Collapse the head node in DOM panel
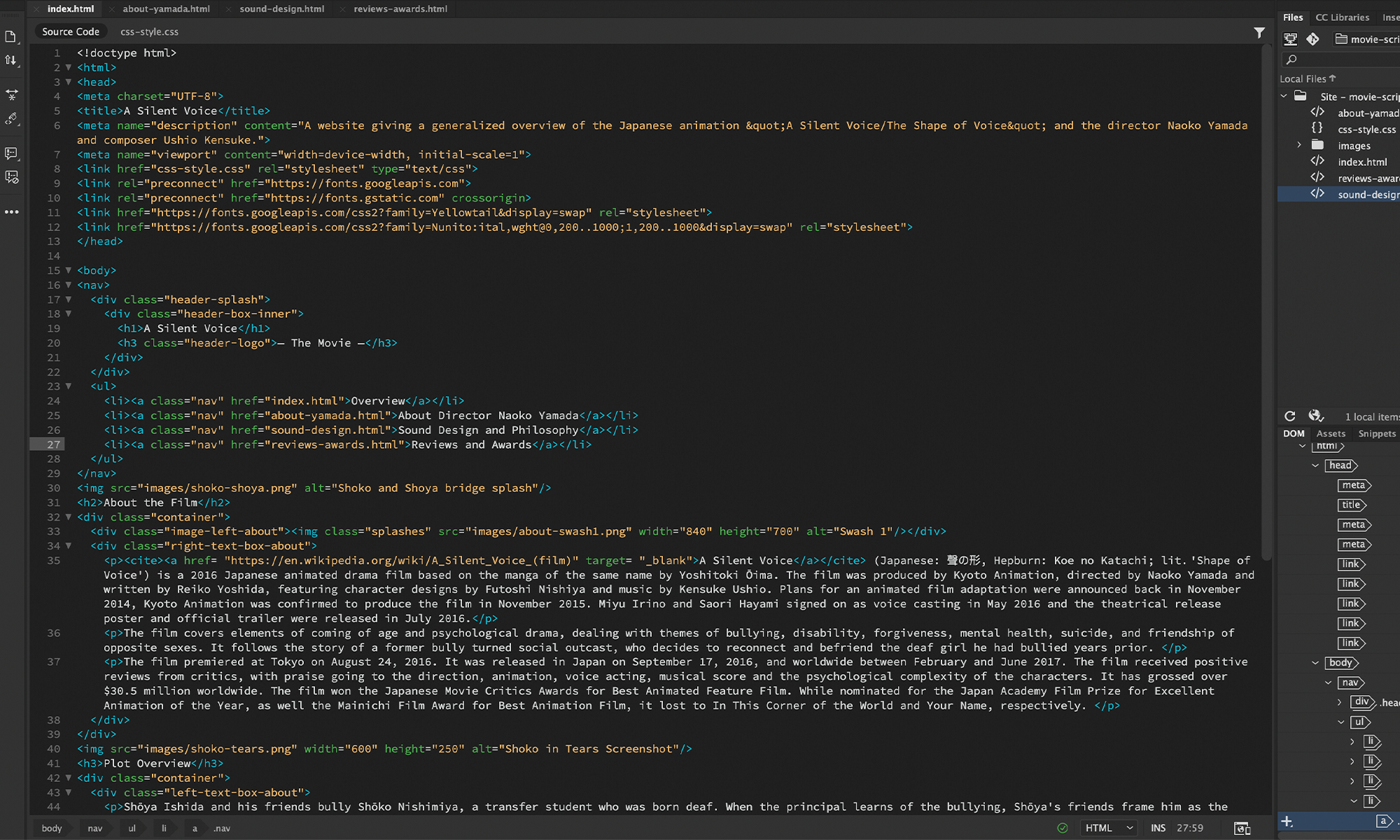Screen dimensions: 1400x840 click(x=1315, y=465)
